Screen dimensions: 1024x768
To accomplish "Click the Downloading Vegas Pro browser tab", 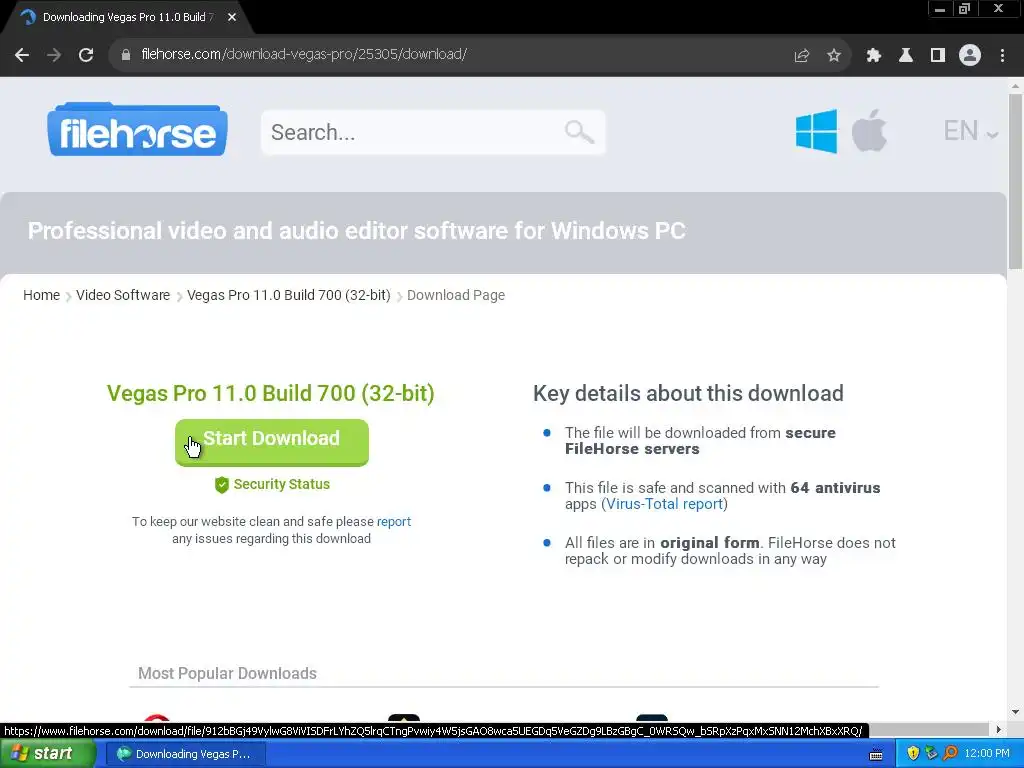I will pyautogui.click(x=127, y=17).
